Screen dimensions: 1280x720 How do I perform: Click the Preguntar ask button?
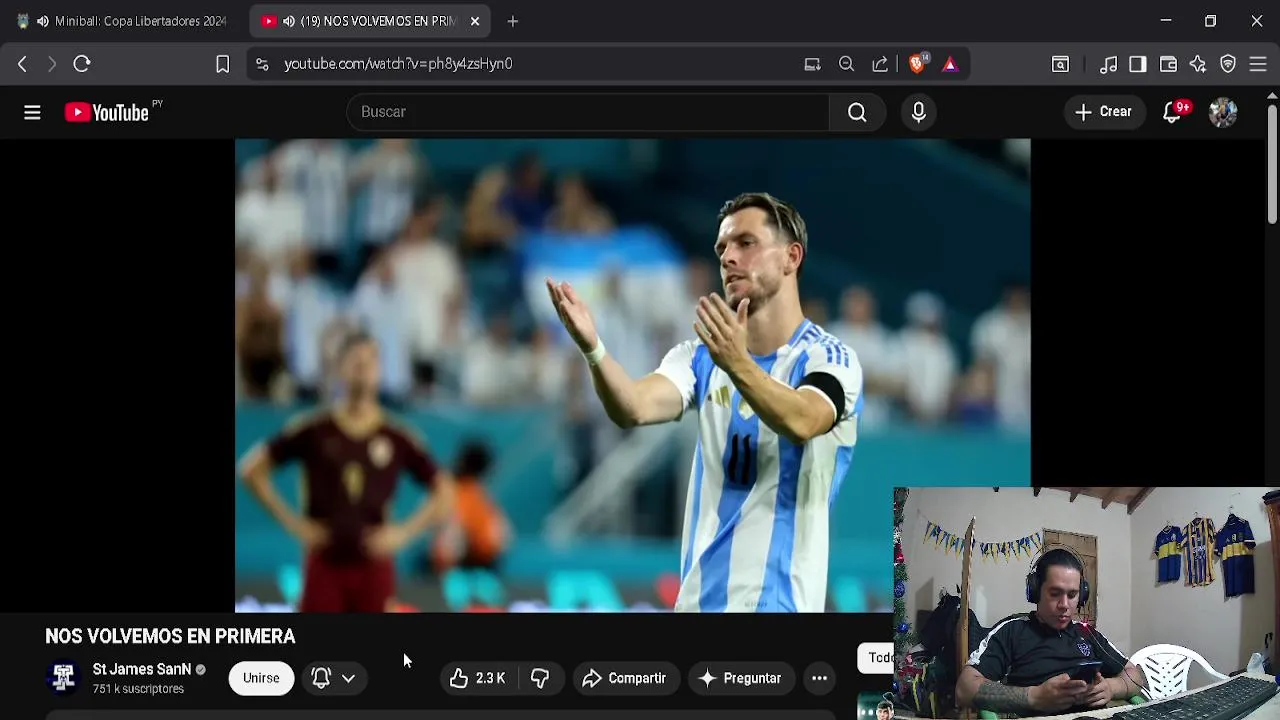click(740, 678)
